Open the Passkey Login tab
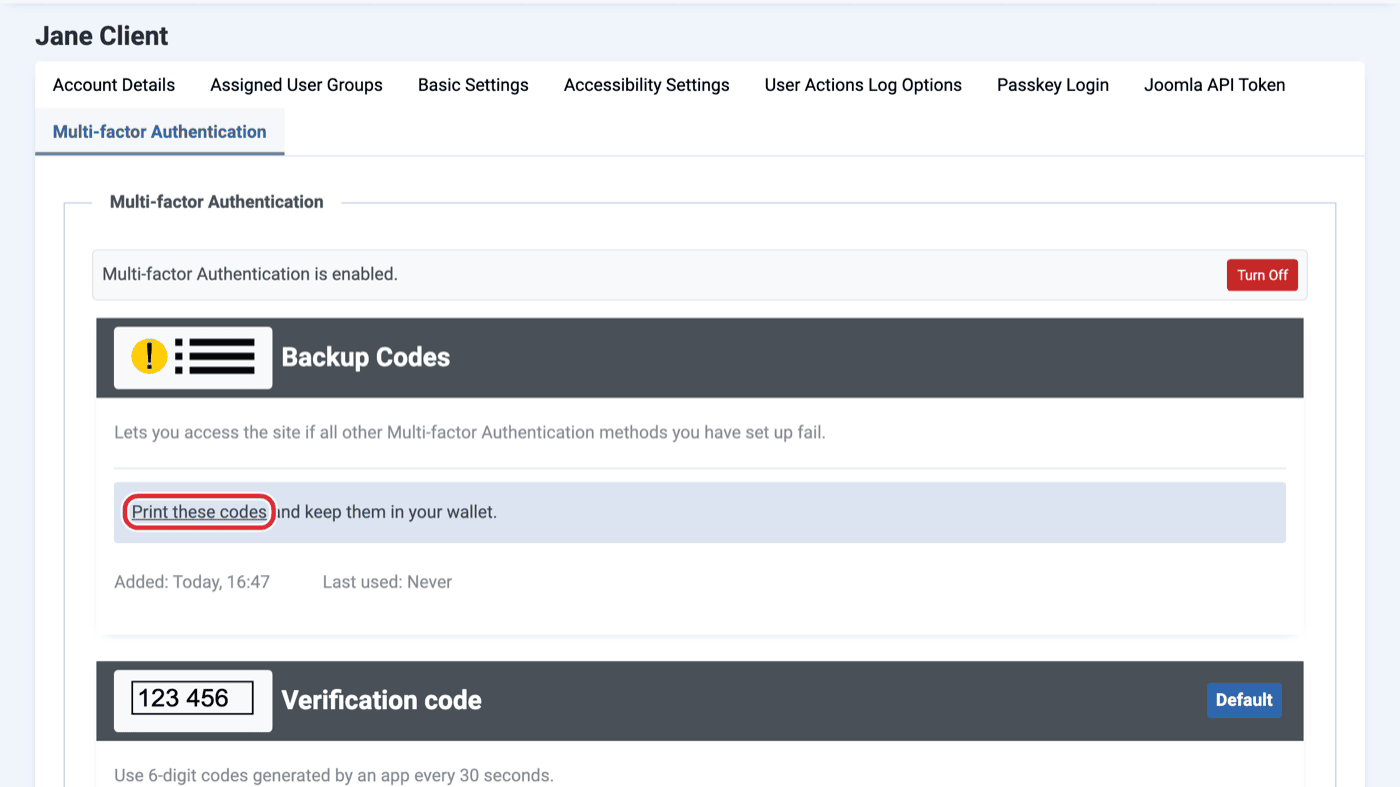 pos(1053,85)
